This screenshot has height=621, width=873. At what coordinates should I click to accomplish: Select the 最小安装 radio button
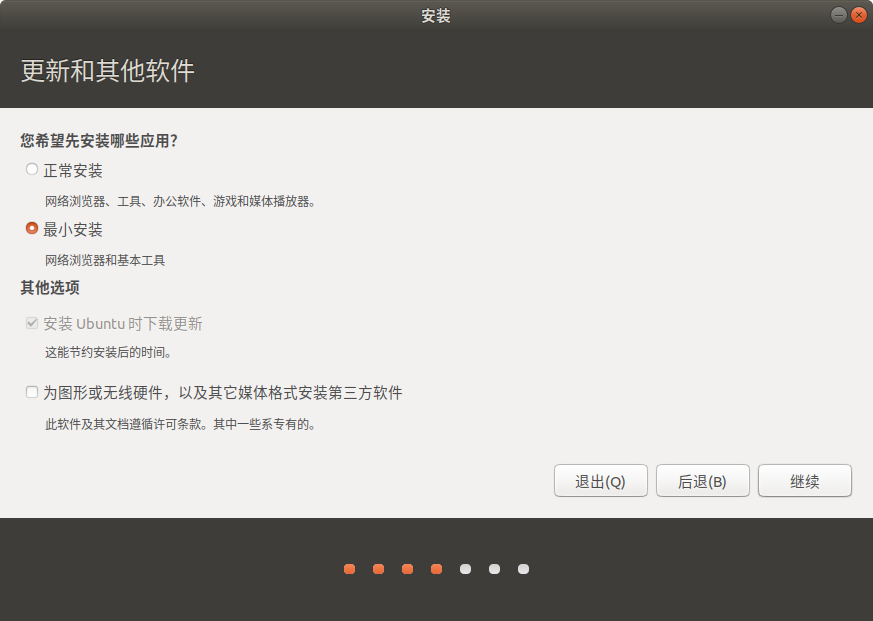click(32, 228)
